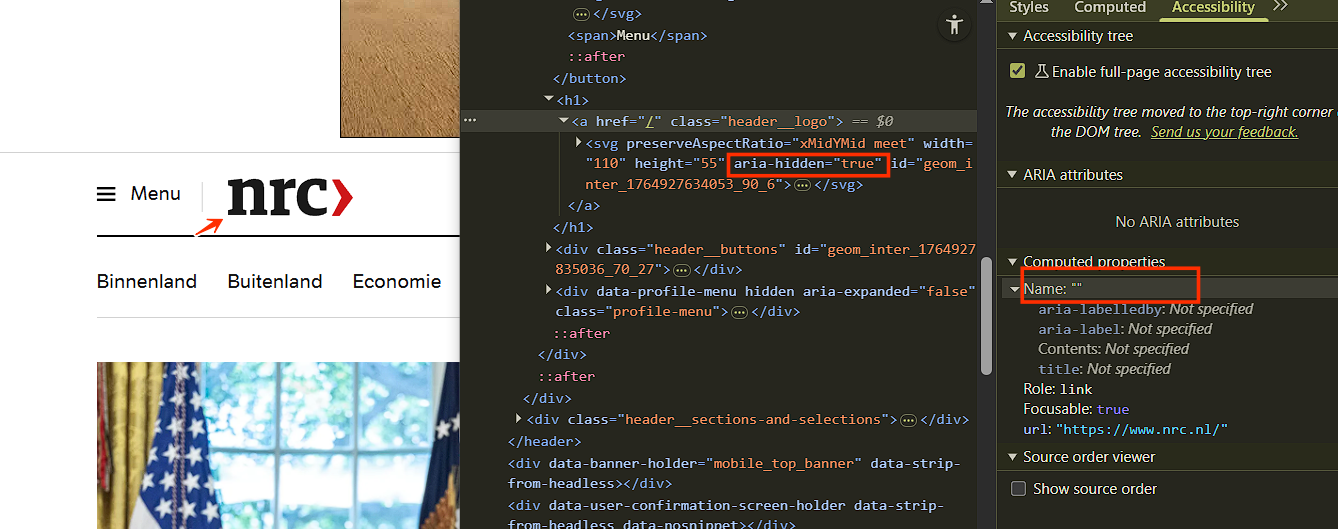
Task: Collapse the ARIA attributes section
Action: (x=1011, y=175)
